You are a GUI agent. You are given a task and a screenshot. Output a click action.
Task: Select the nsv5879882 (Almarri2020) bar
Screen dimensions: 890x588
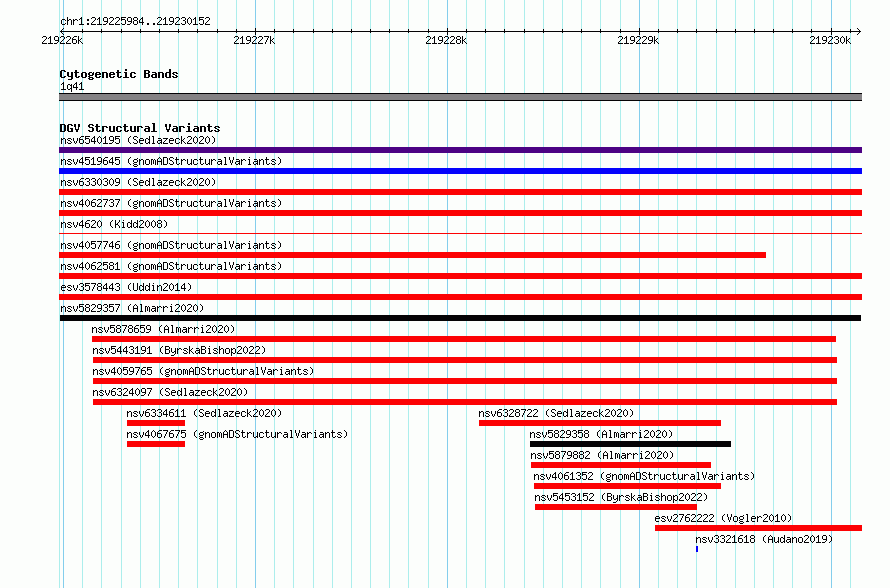[621, 465]
